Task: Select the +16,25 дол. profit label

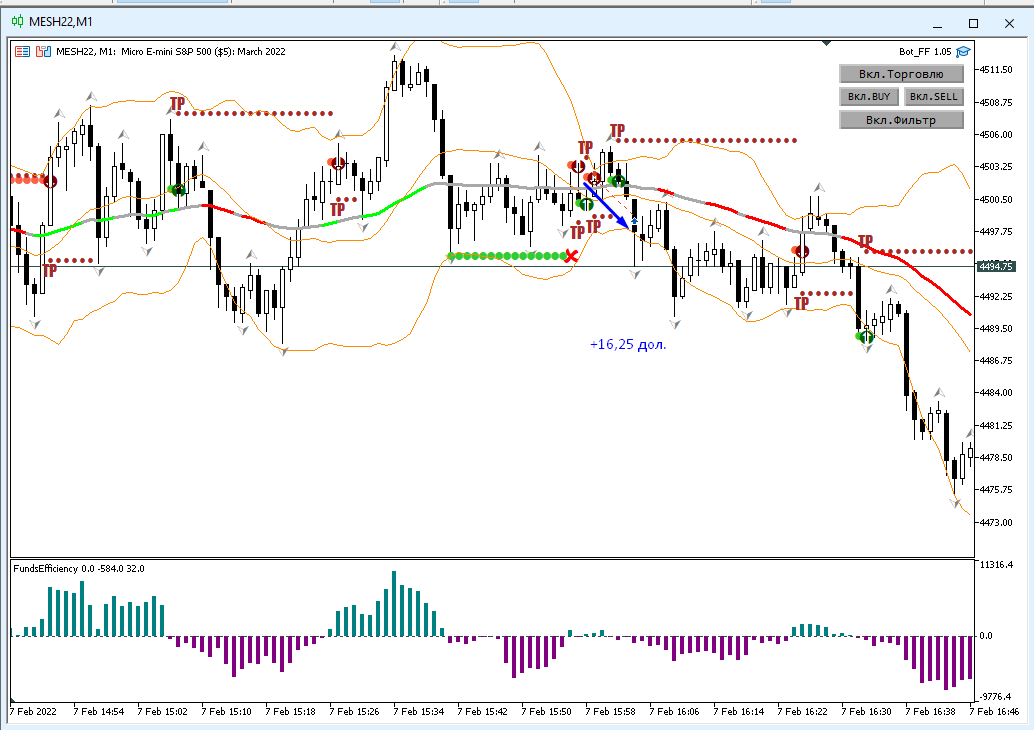Action: click(628, 344)
